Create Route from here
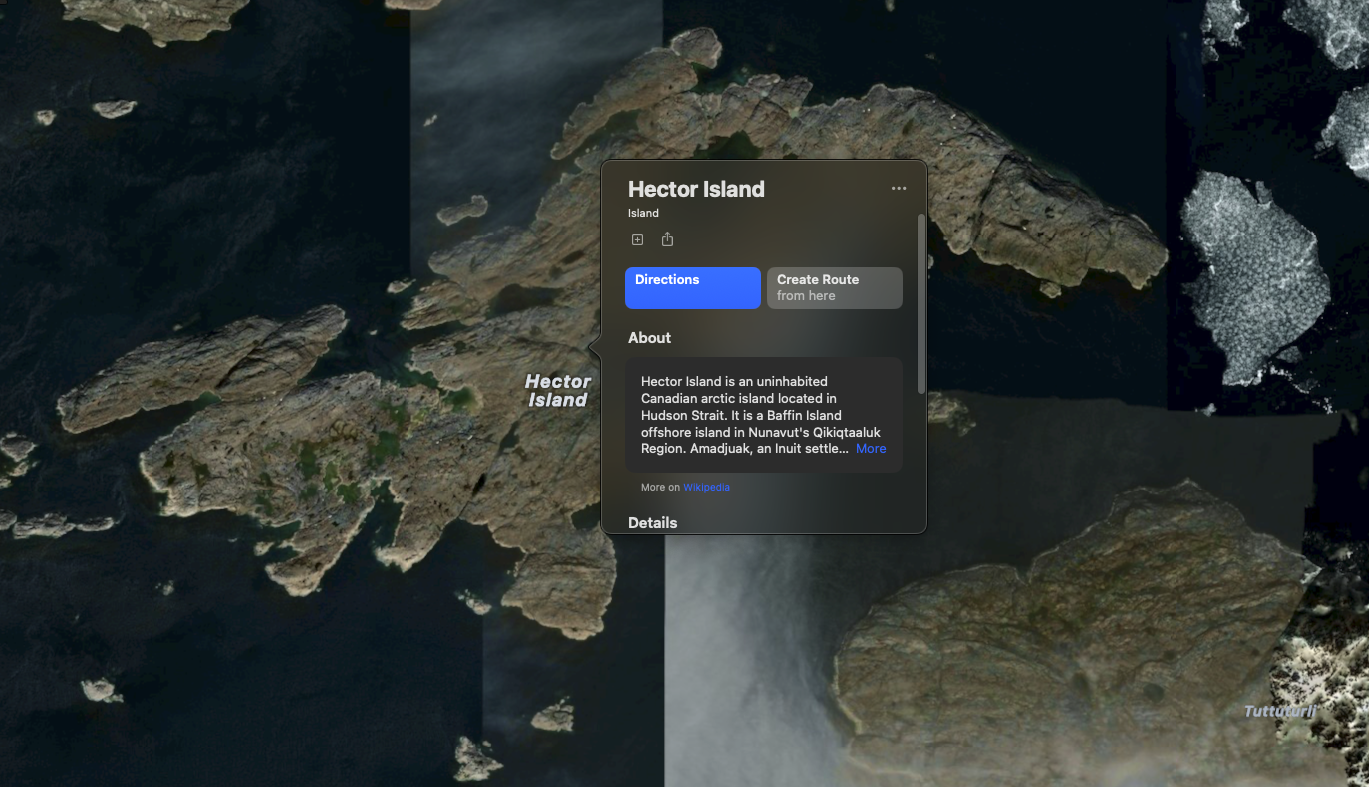Viewport: 1369px width, 787px height. 835,288
